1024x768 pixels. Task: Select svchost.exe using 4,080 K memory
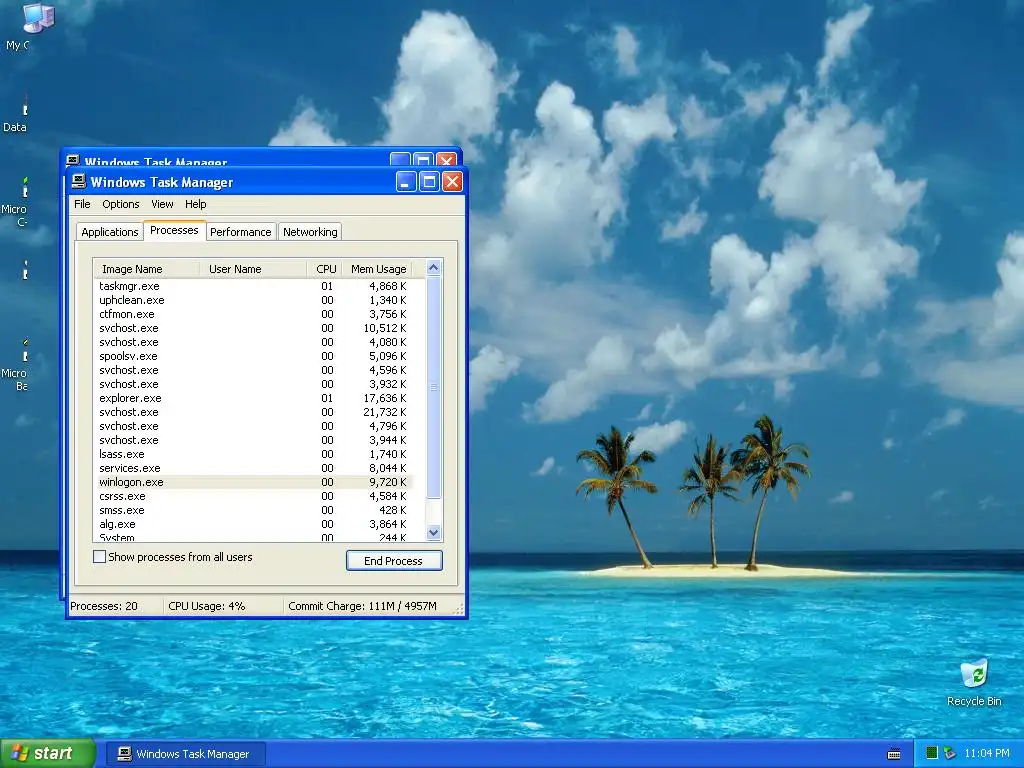253,342
